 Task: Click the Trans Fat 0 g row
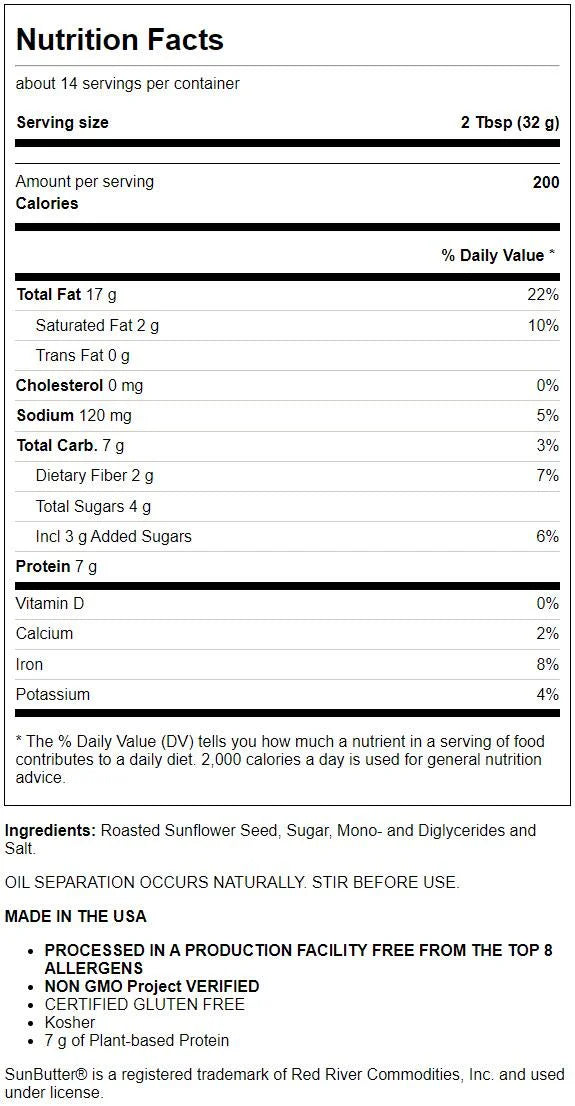click(288, 356)
